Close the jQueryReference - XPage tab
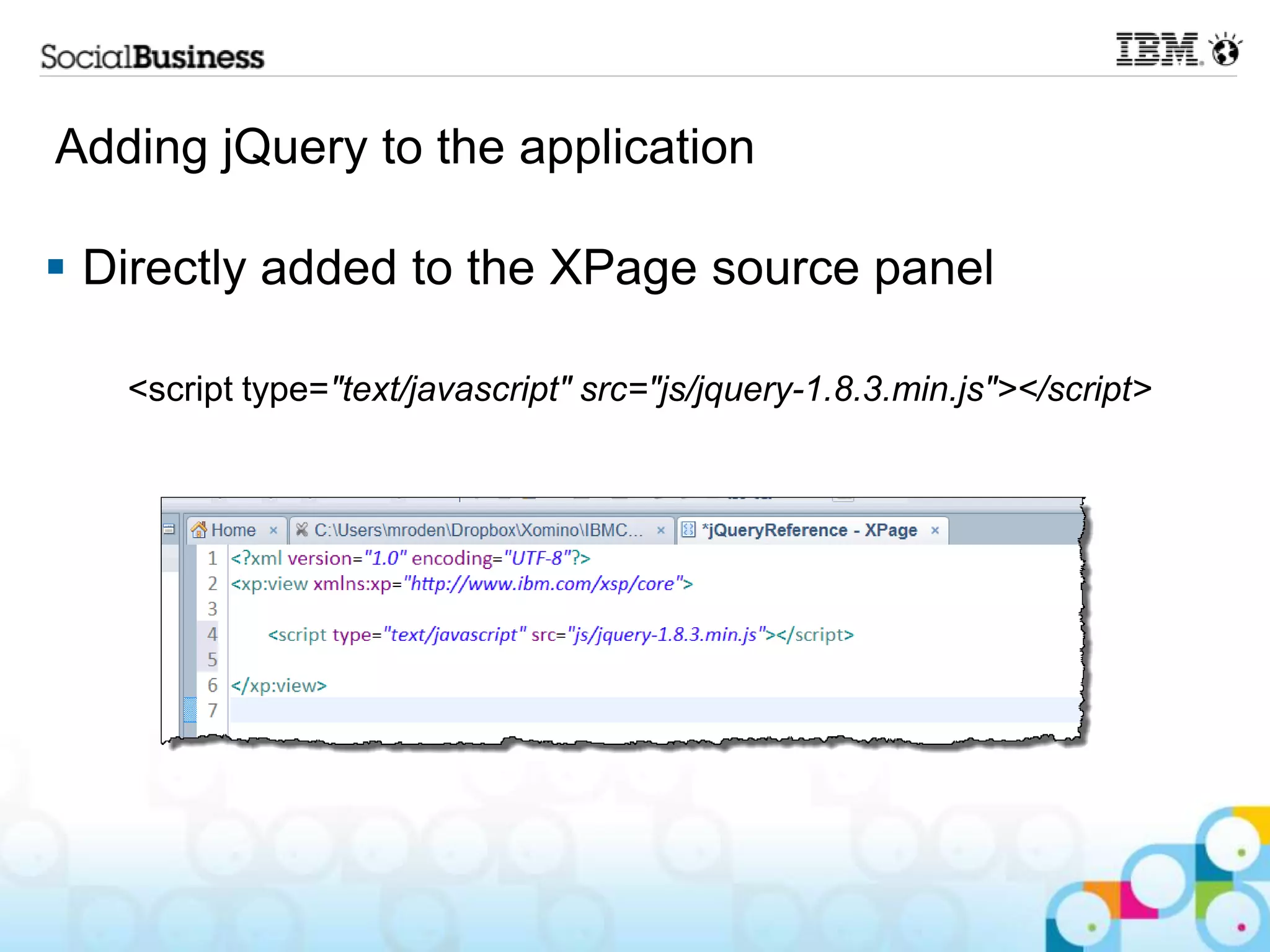The width and height of the screenshot is (1270, 952). pos(935,531)
